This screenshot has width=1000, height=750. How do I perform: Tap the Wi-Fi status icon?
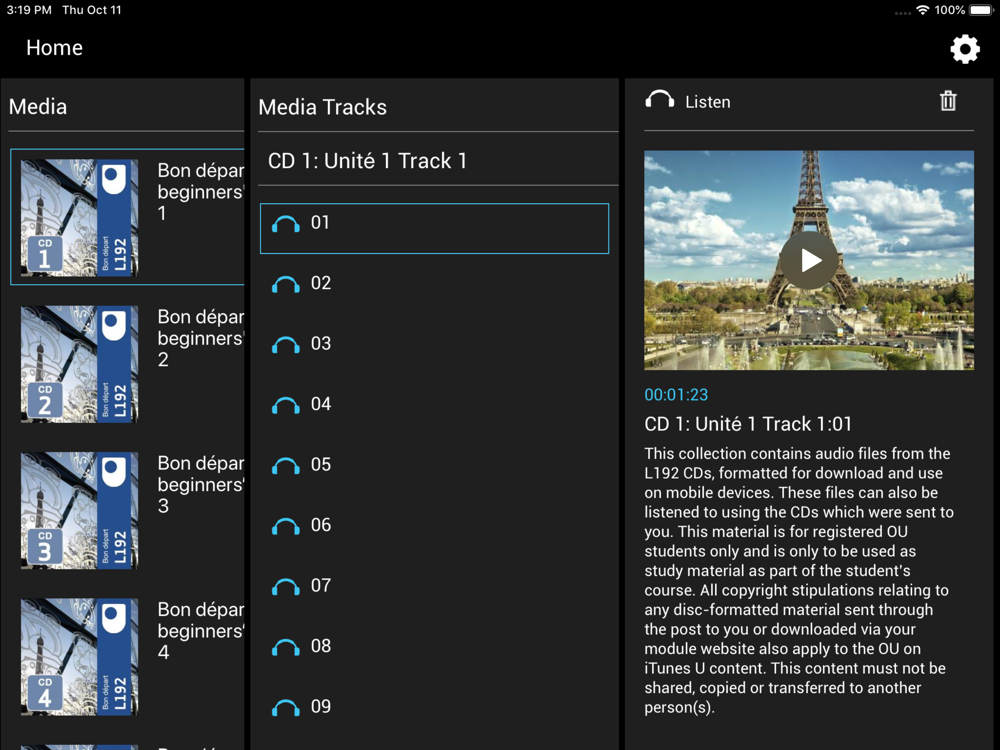point(922,10)
